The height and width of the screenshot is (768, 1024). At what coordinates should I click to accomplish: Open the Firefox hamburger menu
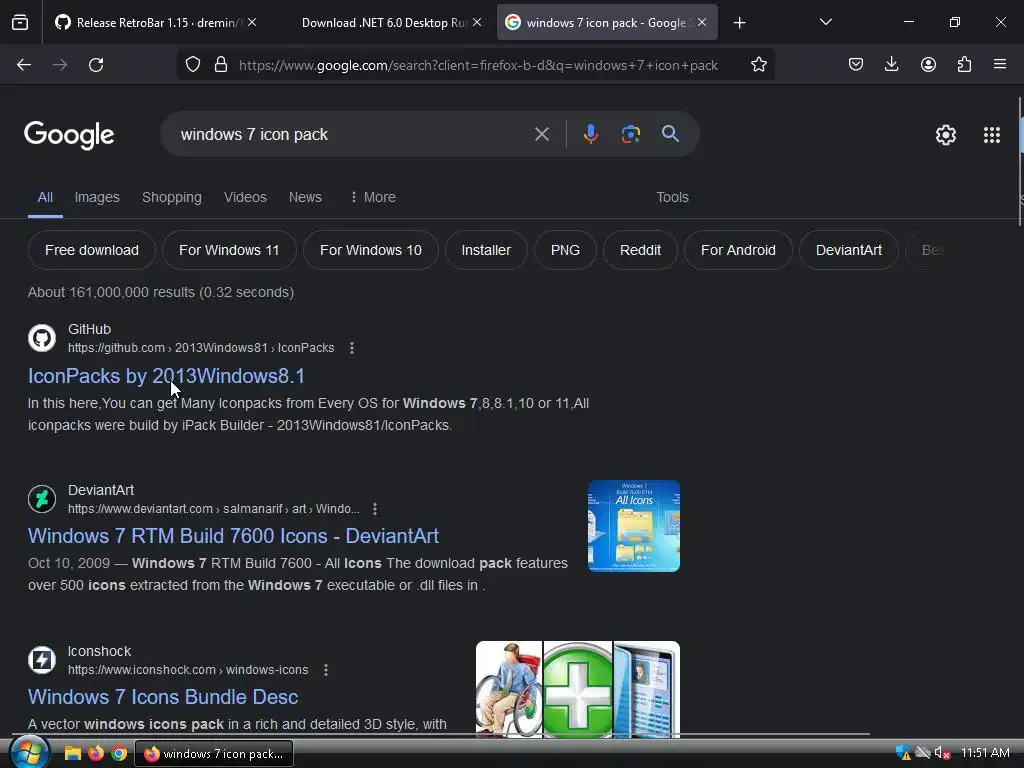pyautogui.click(x=1000, y=65)
